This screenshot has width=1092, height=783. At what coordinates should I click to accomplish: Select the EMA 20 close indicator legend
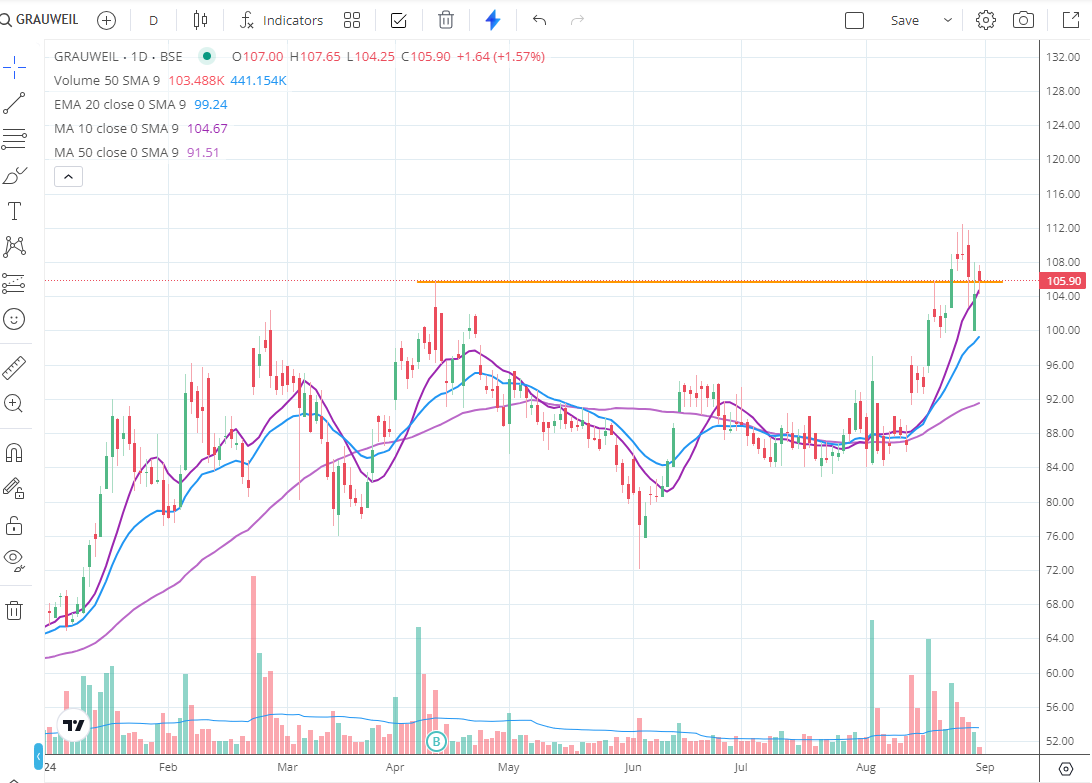(x=120, y=104)
